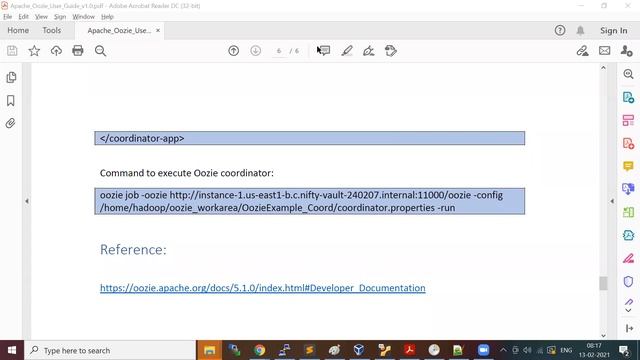Go to previous page using up arrow
The height and width of the screenshot is (360, 640).
coord(233,51)
